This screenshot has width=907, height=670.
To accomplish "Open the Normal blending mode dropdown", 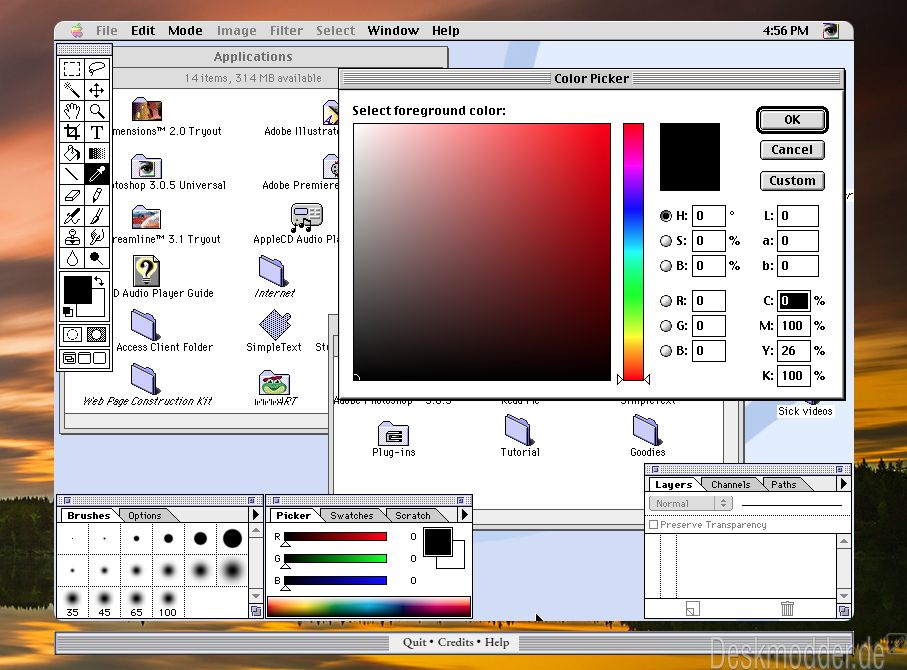I will 691,503.
